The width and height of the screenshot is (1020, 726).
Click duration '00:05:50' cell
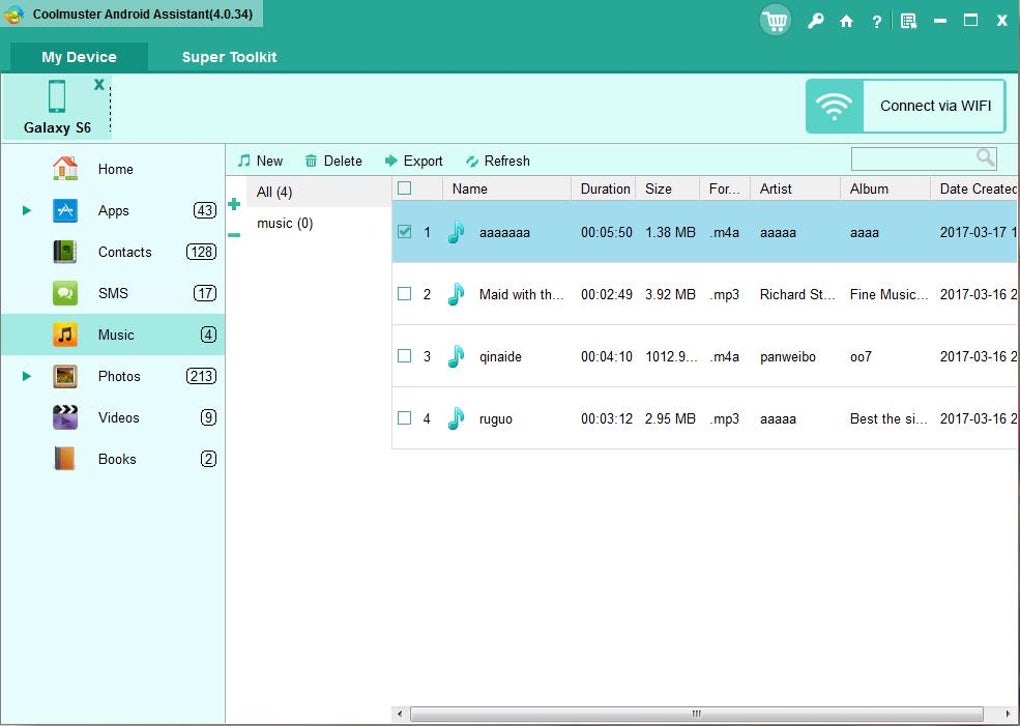point(606,232)
